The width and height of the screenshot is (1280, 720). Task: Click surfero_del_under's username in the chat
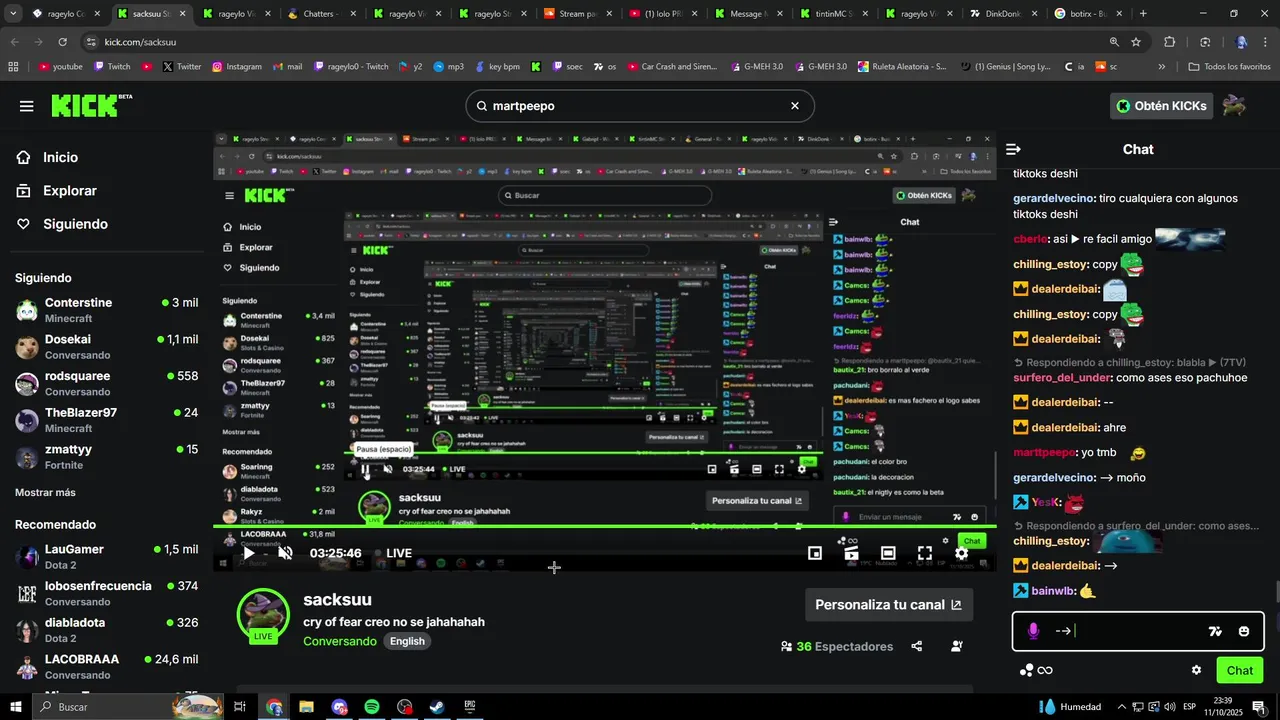click(x=1062, y=378)
